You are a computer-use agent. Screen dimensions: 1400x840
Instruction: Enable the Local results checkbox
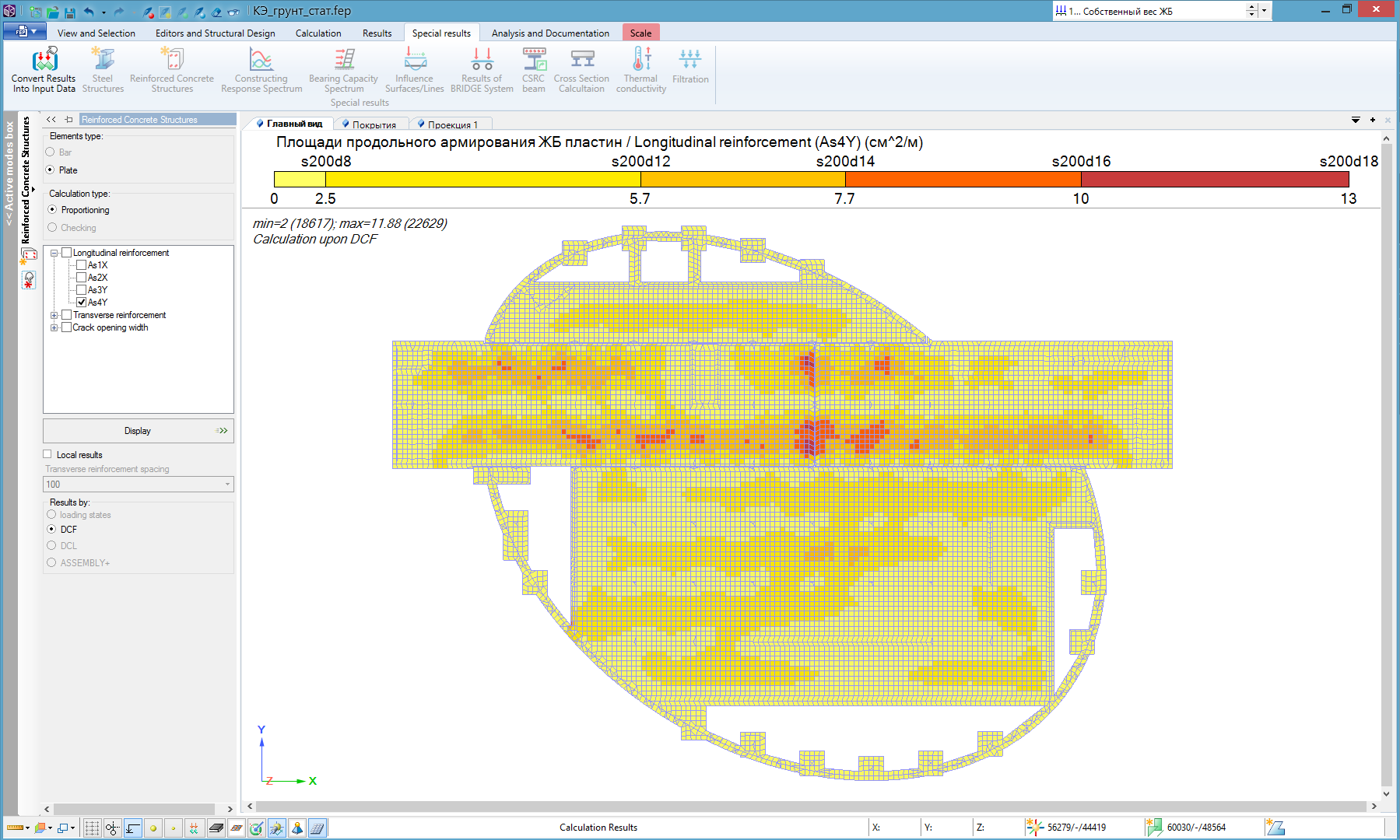pos(47,455)
